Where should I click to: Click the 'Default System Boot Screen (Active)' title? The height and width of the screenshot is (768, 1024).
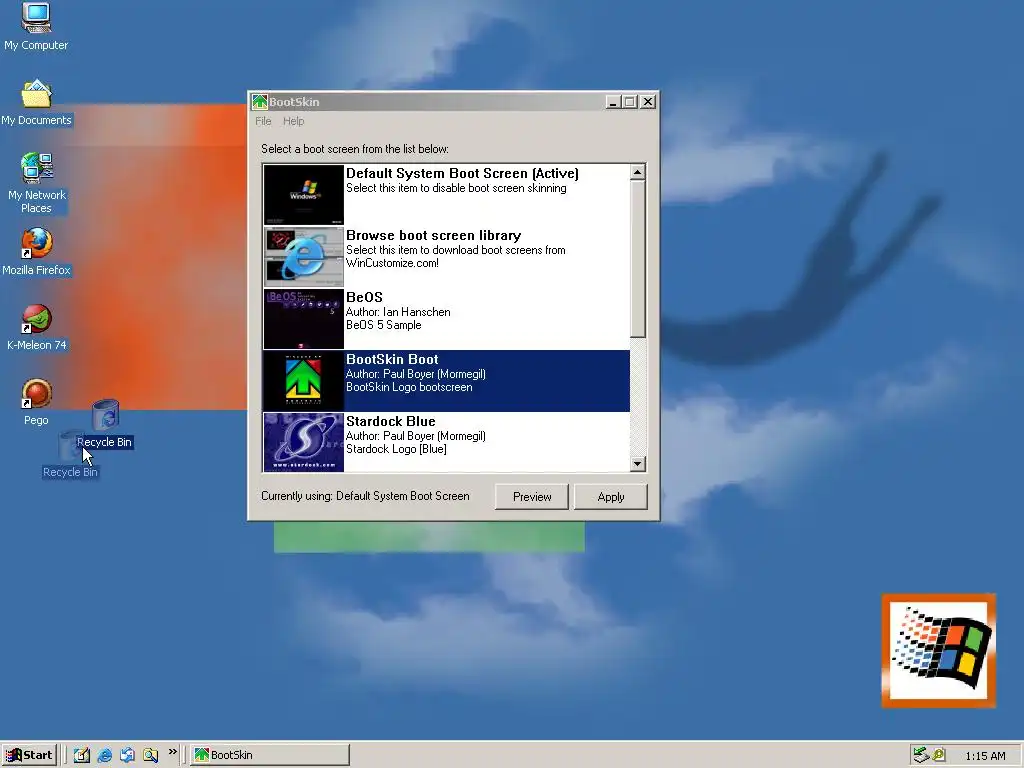click(462, 174)
